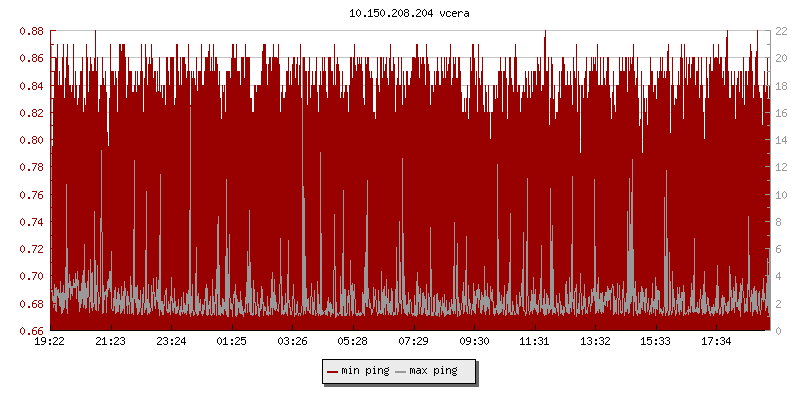Click the 03:26 time axis label
800x400 pixels.
point(292,342)
